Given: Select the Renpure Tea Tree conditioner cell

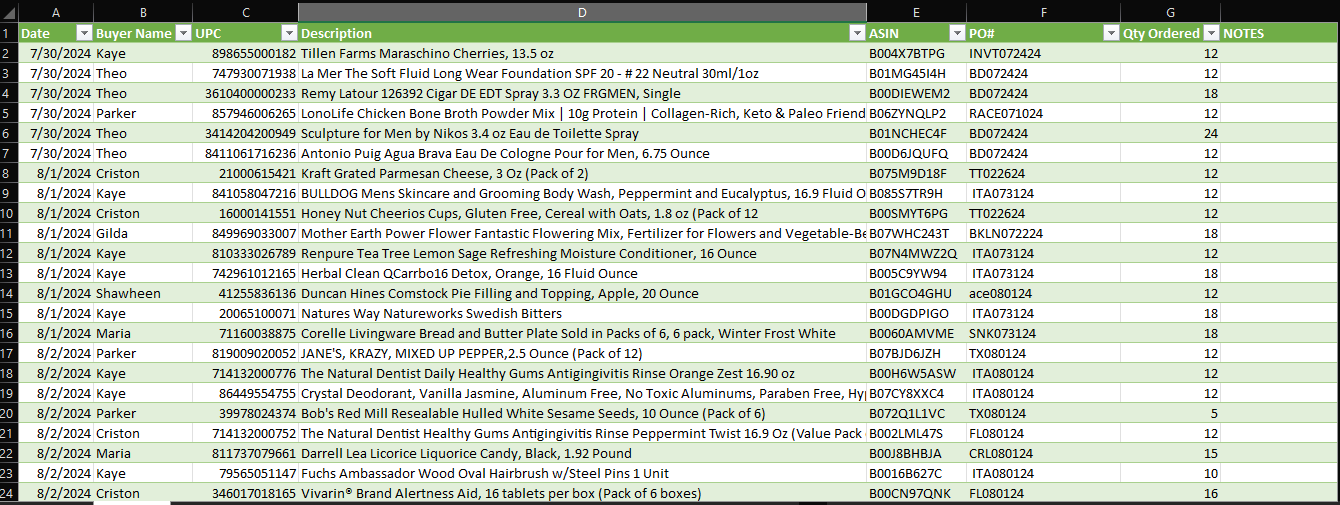Looking at the screenshot, I should 582,253.
